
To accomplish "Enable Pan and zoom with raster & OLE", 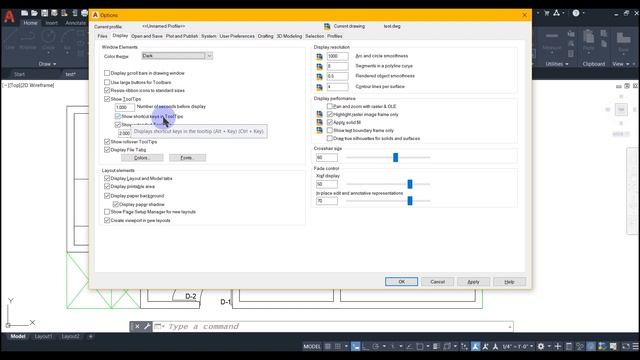I will coord(330,106).
